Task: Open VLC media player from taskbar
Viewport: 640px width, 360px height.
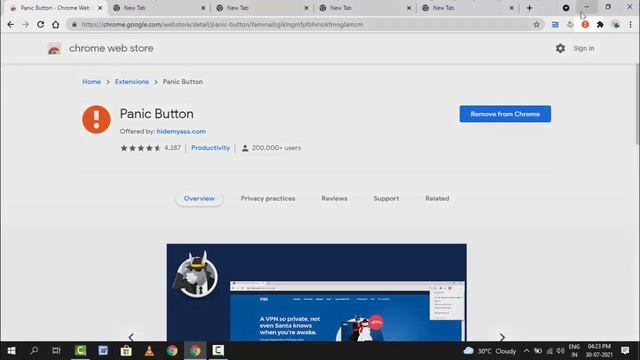Action: [149, 351]
